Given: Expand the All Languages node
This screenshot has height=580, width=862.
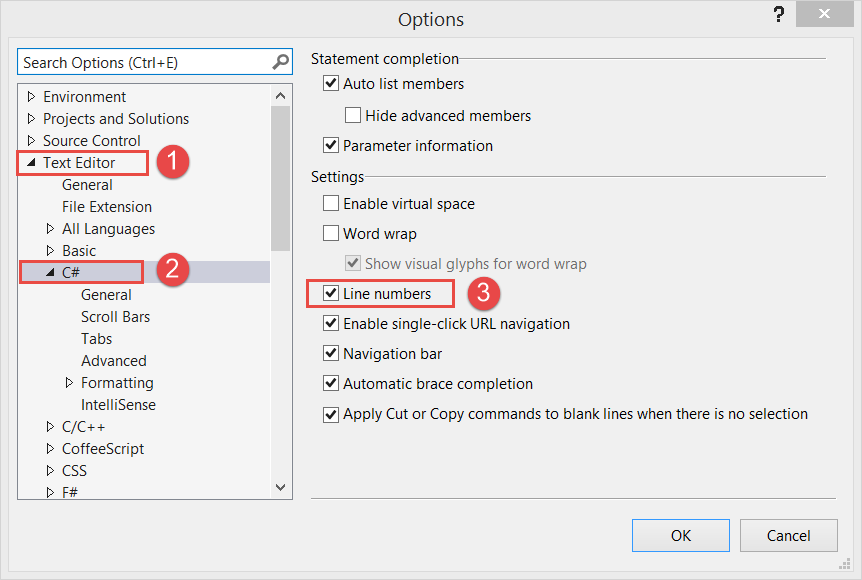Looking at the screenshot, I should click(50, 229).
